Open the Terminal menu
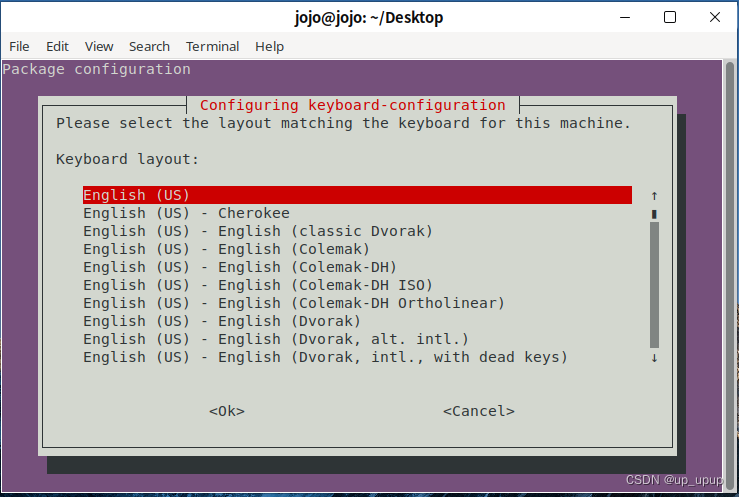The image size is (739, 497). coord(213,47)
